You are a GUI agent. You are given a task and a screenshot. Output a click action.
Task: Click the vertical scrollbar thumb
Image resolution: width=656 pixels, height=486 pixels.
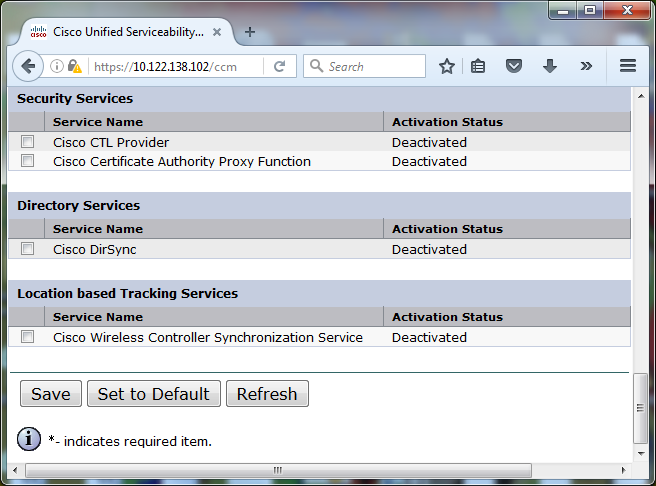point(641,408)
